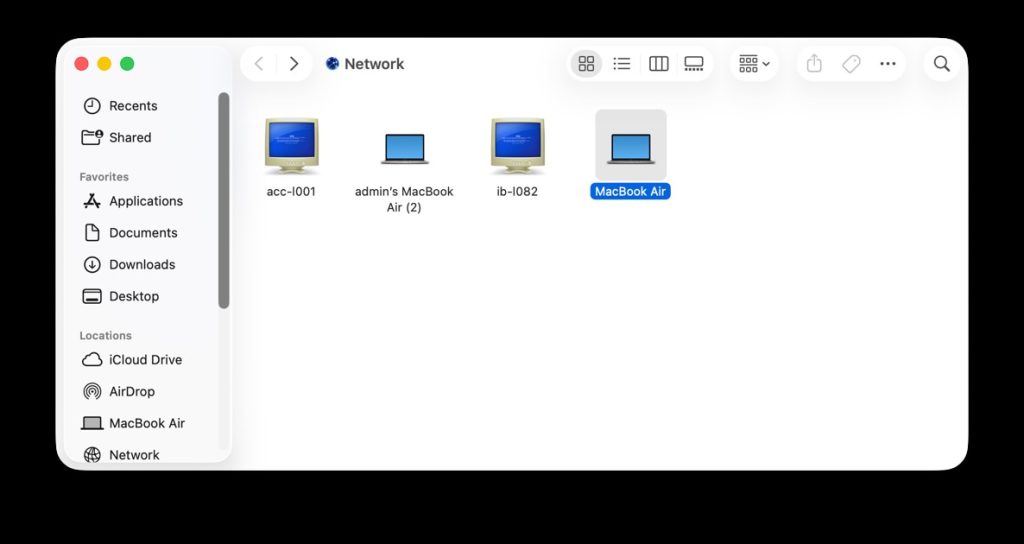Viewport: 1024px width, 544px height.
Task: Open Downloads in the sidebar
Action: (x=142, y=264)
